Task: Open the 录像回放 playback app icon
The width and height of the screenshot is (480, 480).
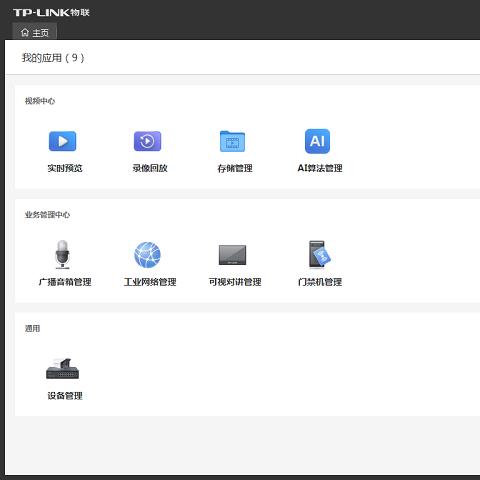Action: coord(147,141)
